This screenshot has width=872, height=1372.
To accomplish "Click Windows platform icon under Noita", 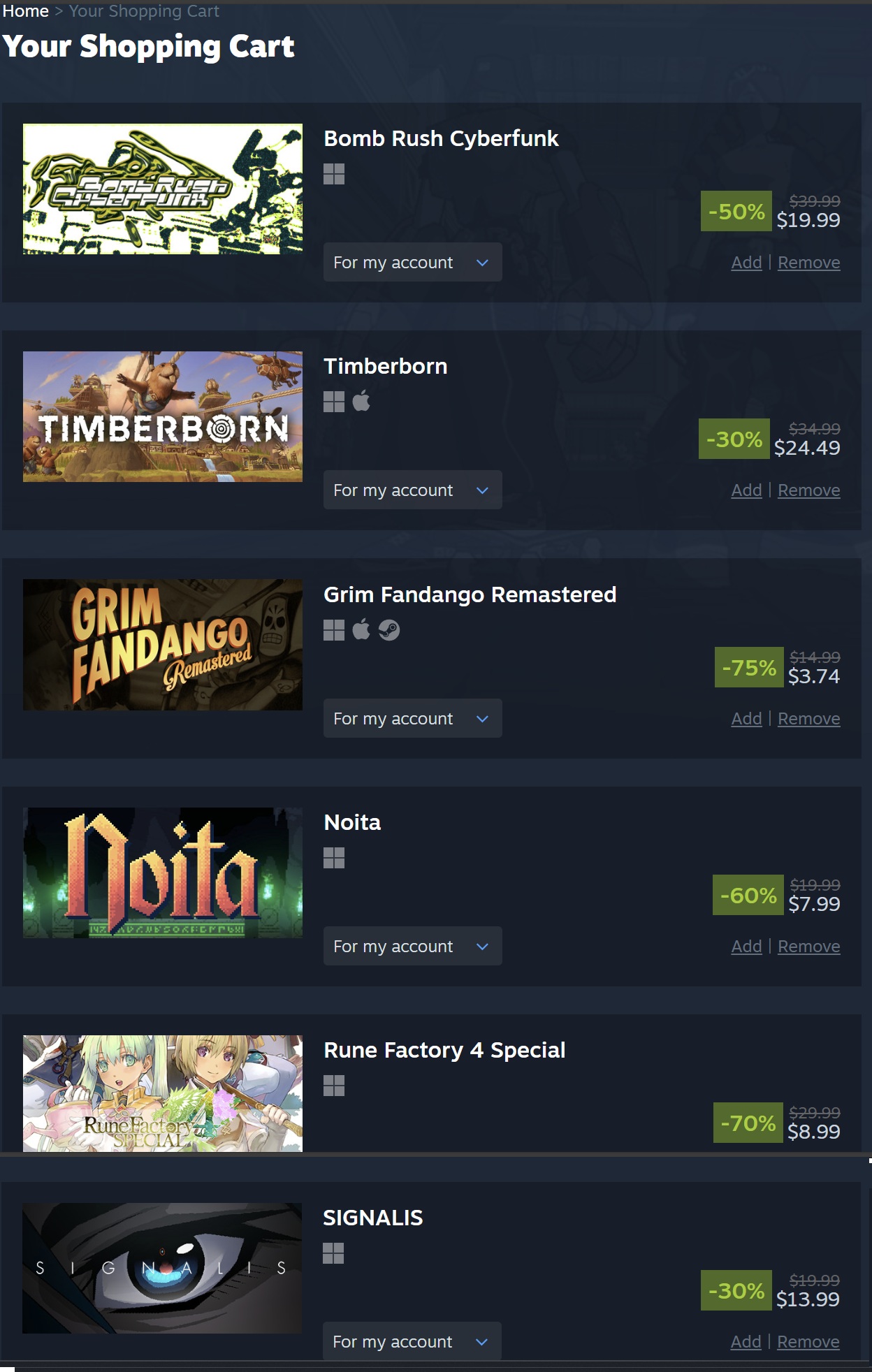I will coord(334,858).
